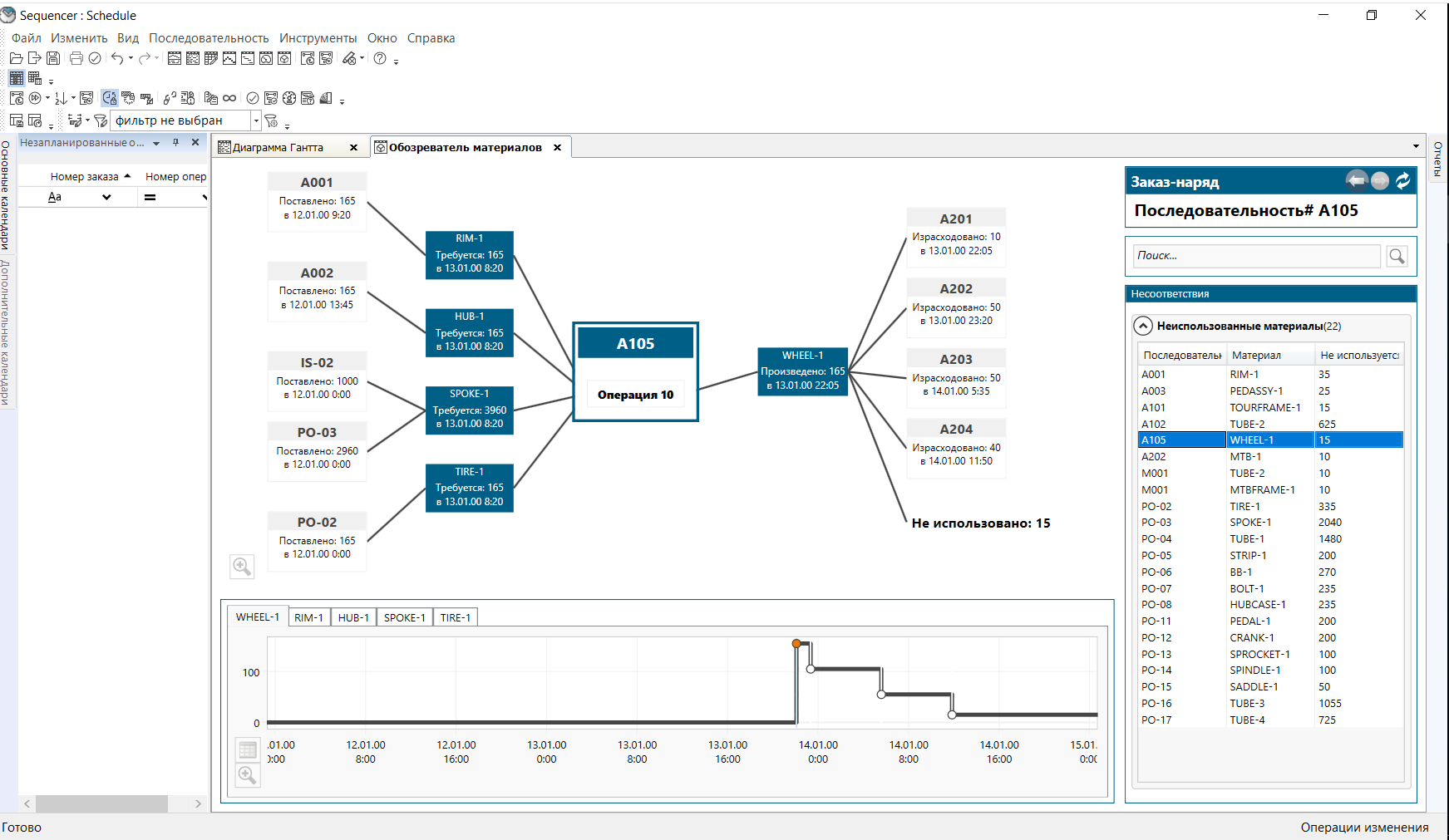Click the 1-2 sort order icon
1449x840 pixels.
point(61,98)
